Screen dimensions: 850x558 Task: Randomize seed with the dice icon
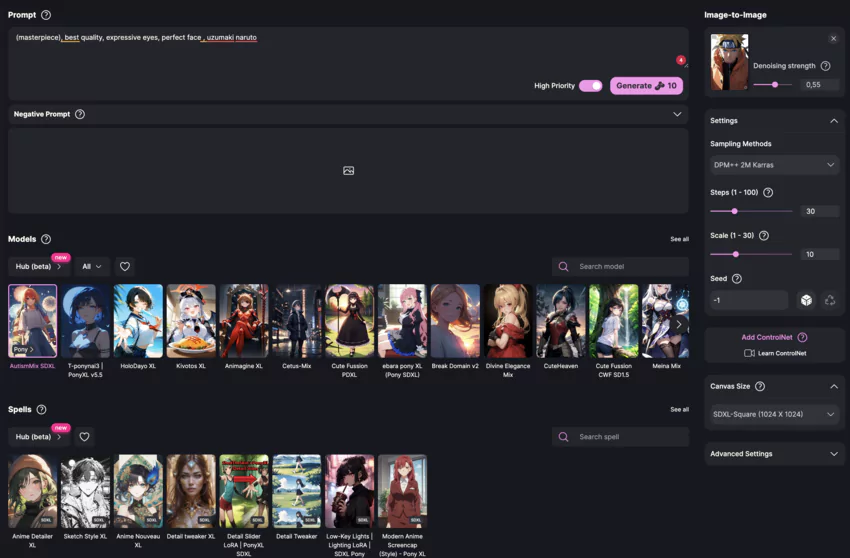(806, 300)
